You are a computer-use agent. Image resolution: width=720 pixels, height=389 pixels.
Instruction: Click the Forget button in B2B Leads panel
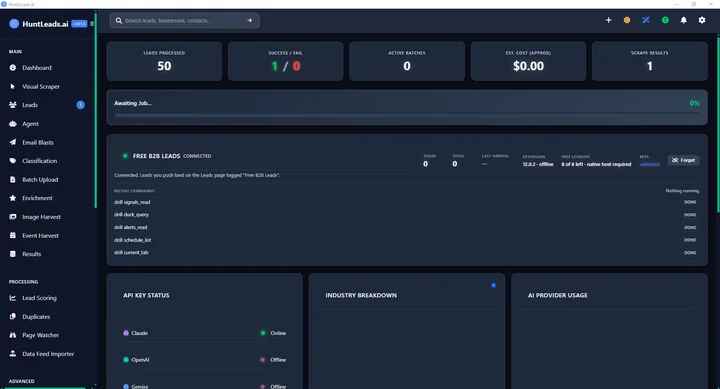click(x=683, y=160)
